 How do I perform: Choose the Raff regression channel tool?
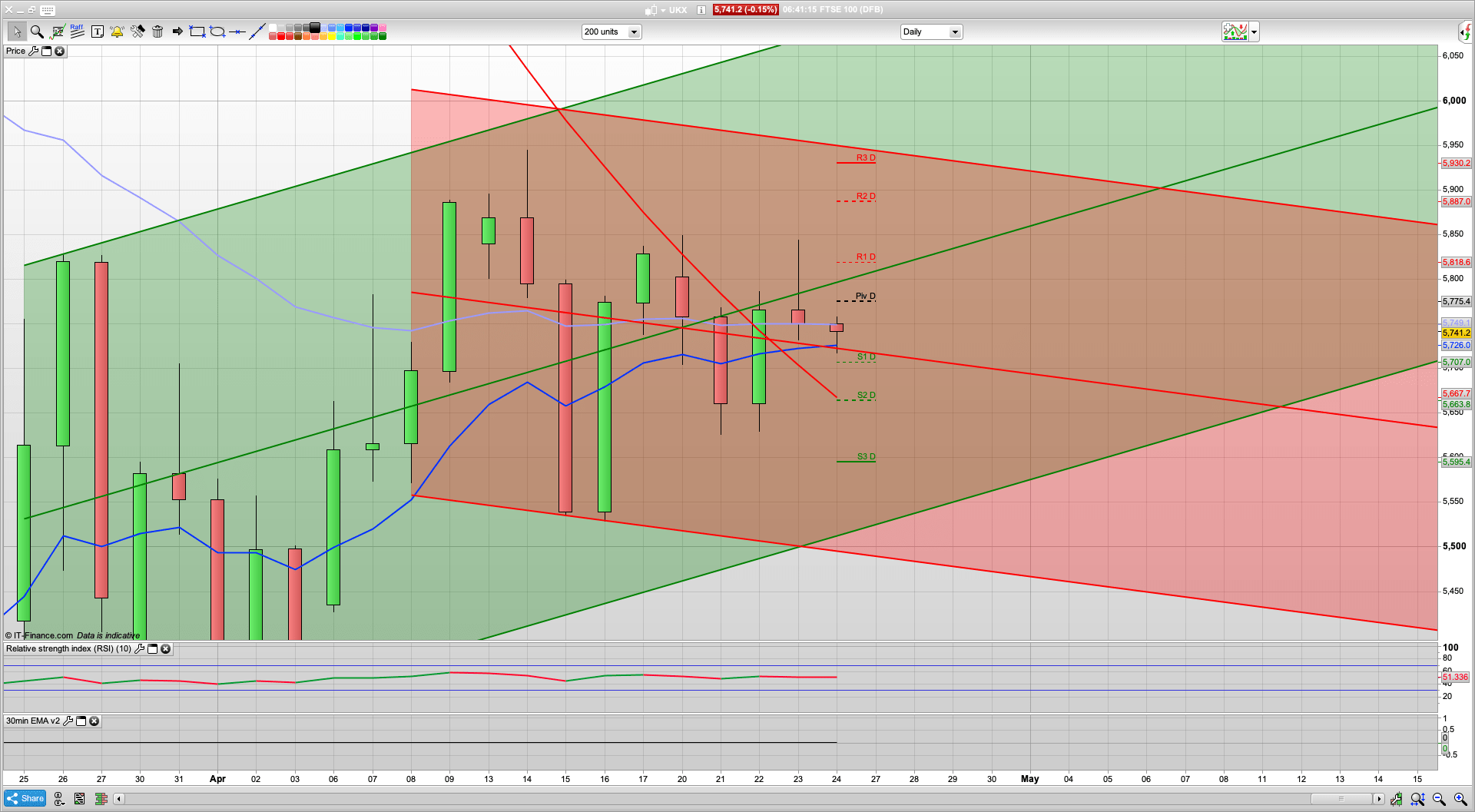pos(77,31)
